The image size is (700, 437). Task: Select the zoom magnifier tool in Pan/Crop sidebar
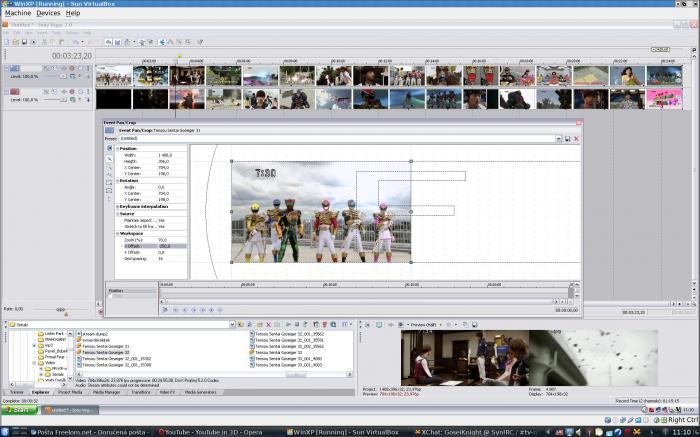[x=109, y=167]
